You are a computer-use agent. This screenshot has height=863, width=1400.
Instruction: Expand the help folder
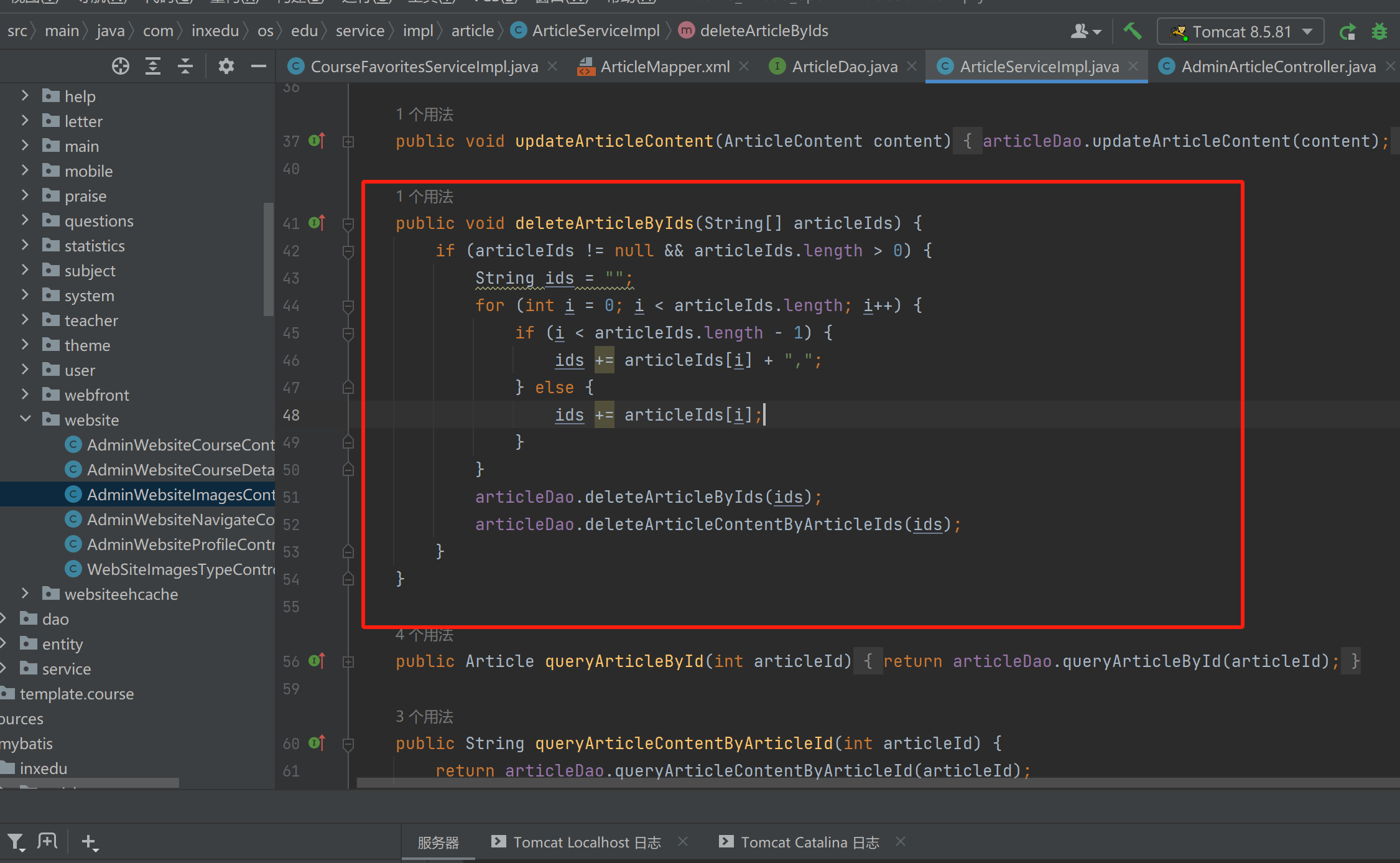coord(25,96)
